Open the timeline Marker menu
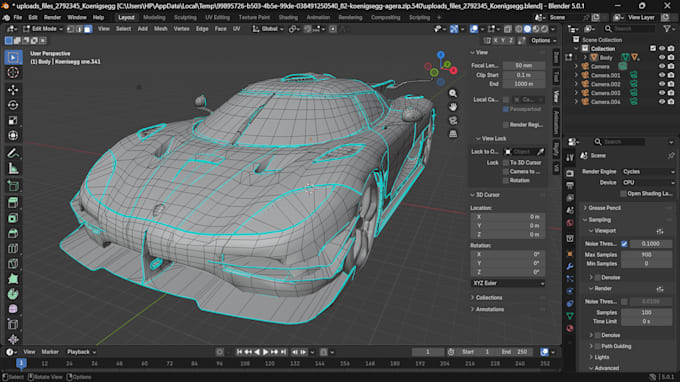The width and height of the screenshot is (680, 382). pyautogui.click(x=50, y=352)
